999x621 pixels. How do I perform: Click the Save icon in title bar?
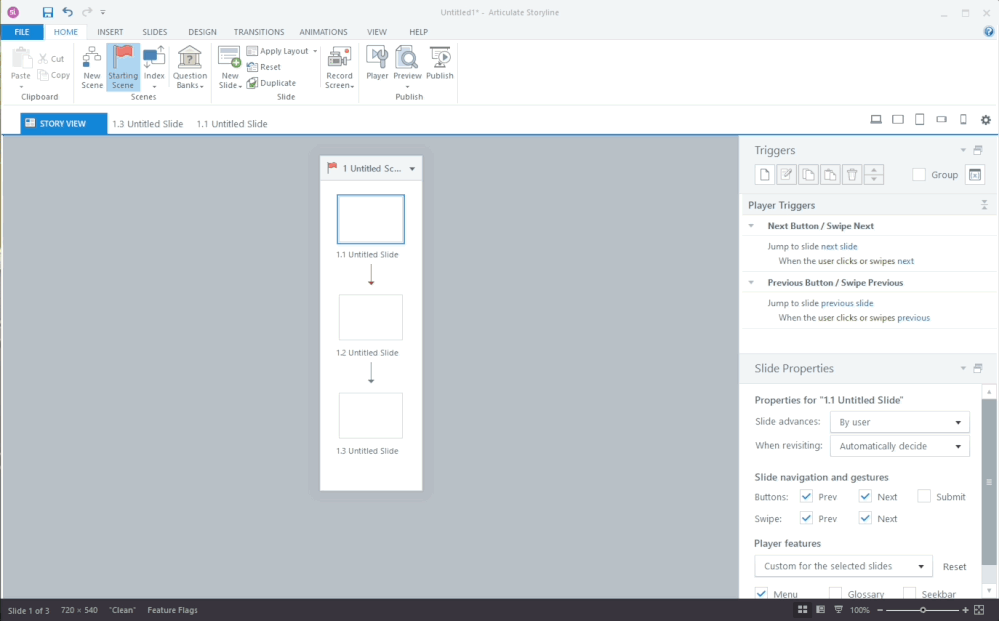[47, 12]
